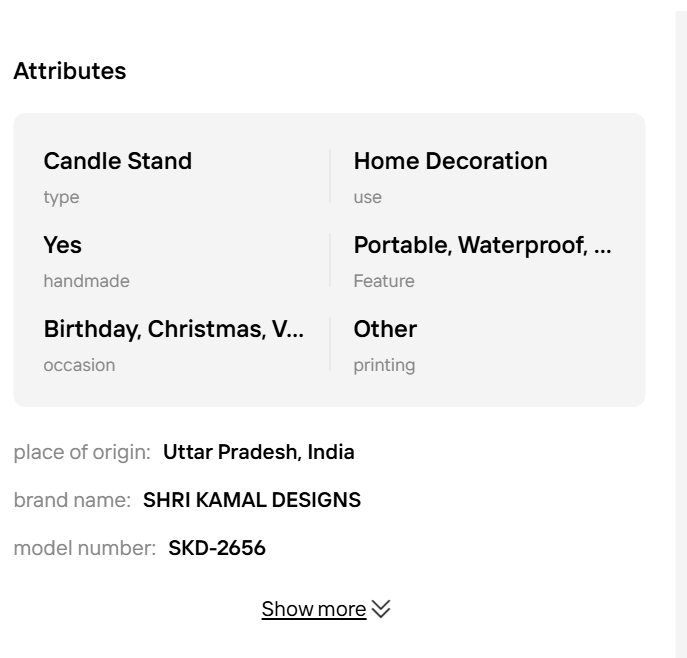Click the 'handmade' attribute label
Viewport: 687px width, 658px height.
86,281
